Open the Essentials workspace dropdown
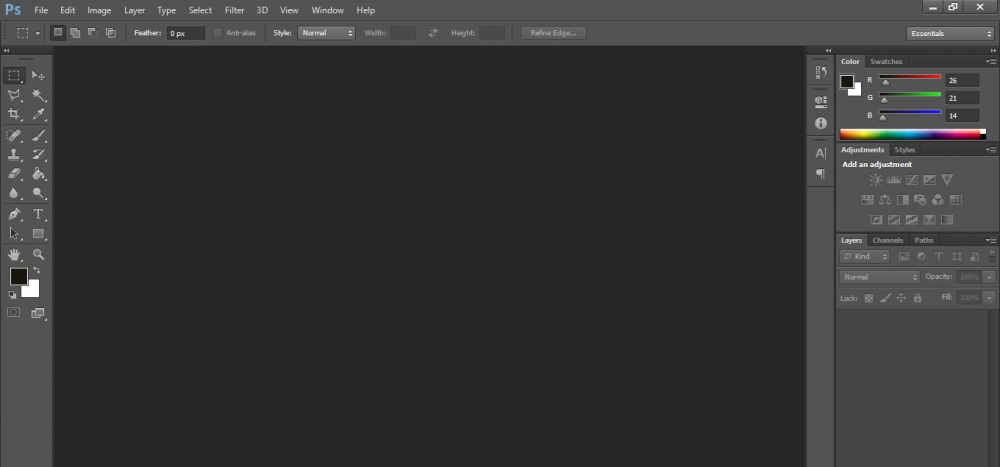The width and height of the screenshot is (1000, 467). [949, 34]
